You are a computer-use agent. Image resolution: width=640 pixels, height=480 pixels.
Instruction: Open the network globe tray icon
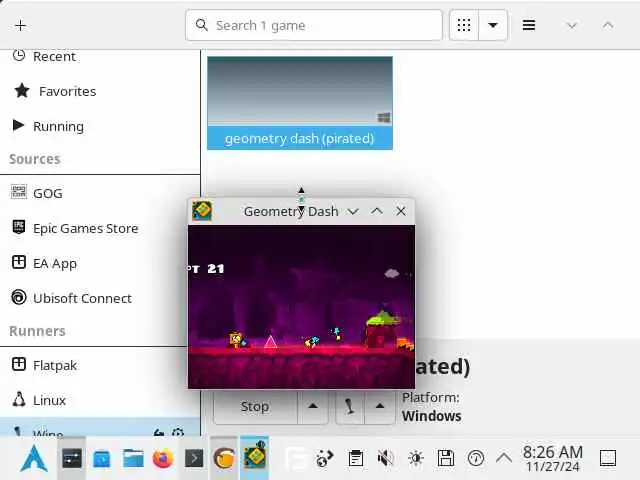click(x=325, y=458)
